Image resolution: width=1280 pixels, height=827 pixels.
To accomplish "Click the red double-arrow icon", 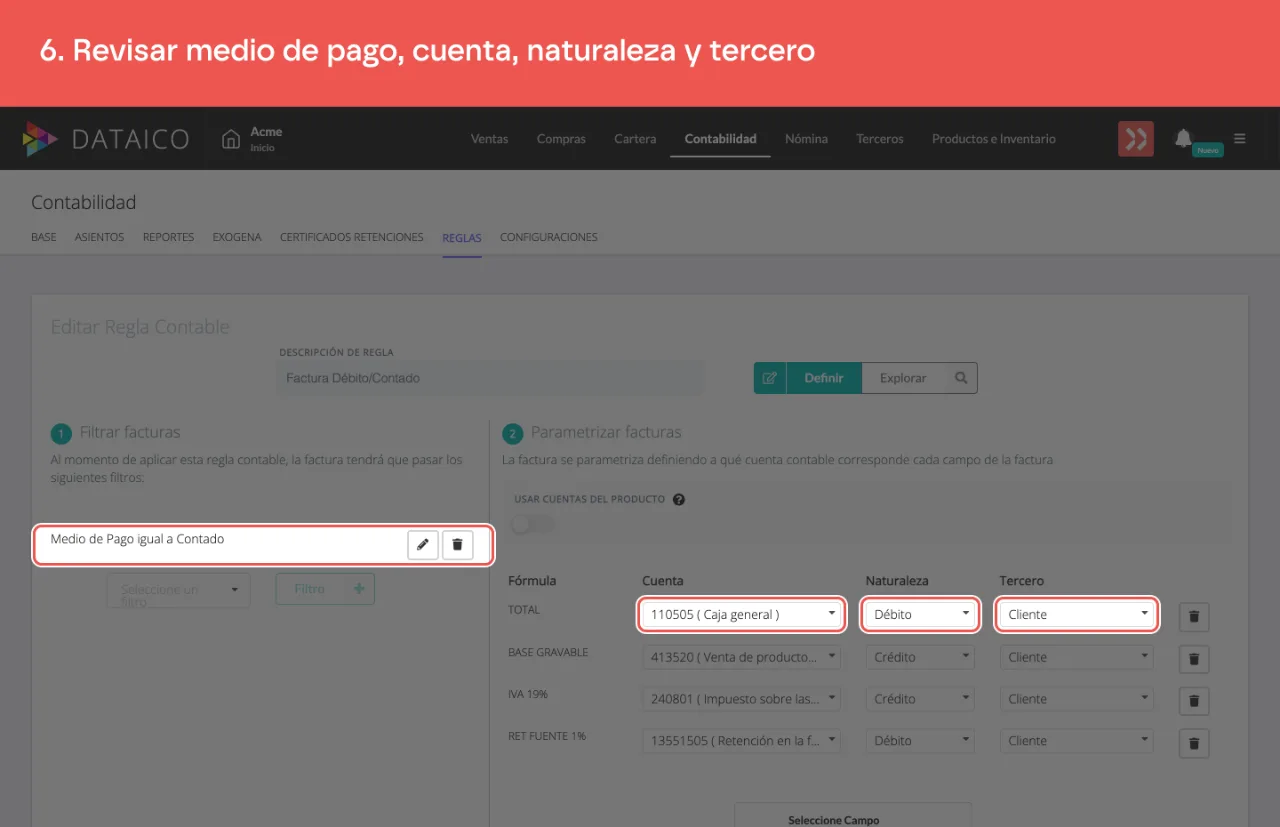I will pyautogui.click(x=1136, y=139).
